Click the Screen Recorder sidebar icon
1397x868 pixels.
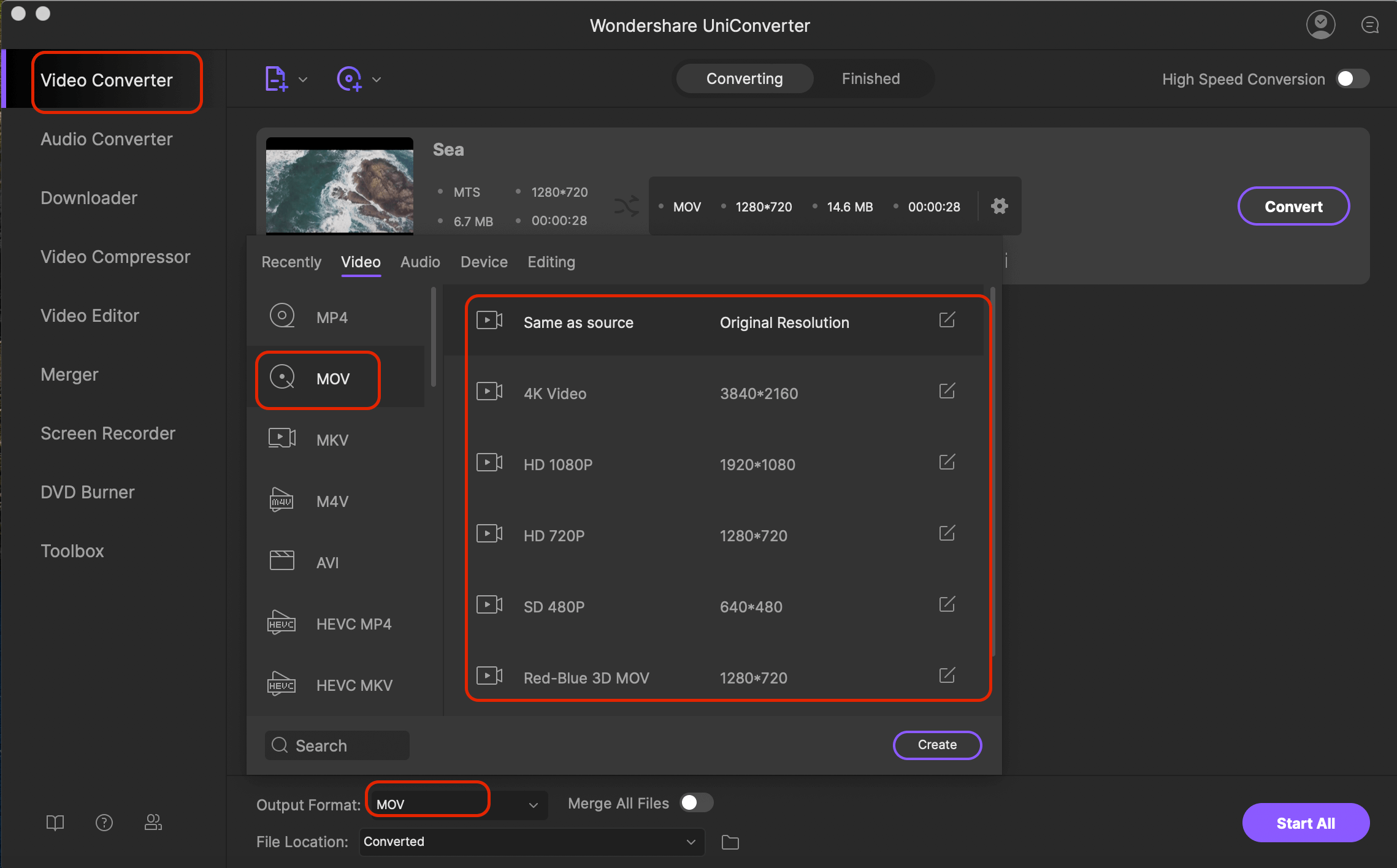pos(107,433)
